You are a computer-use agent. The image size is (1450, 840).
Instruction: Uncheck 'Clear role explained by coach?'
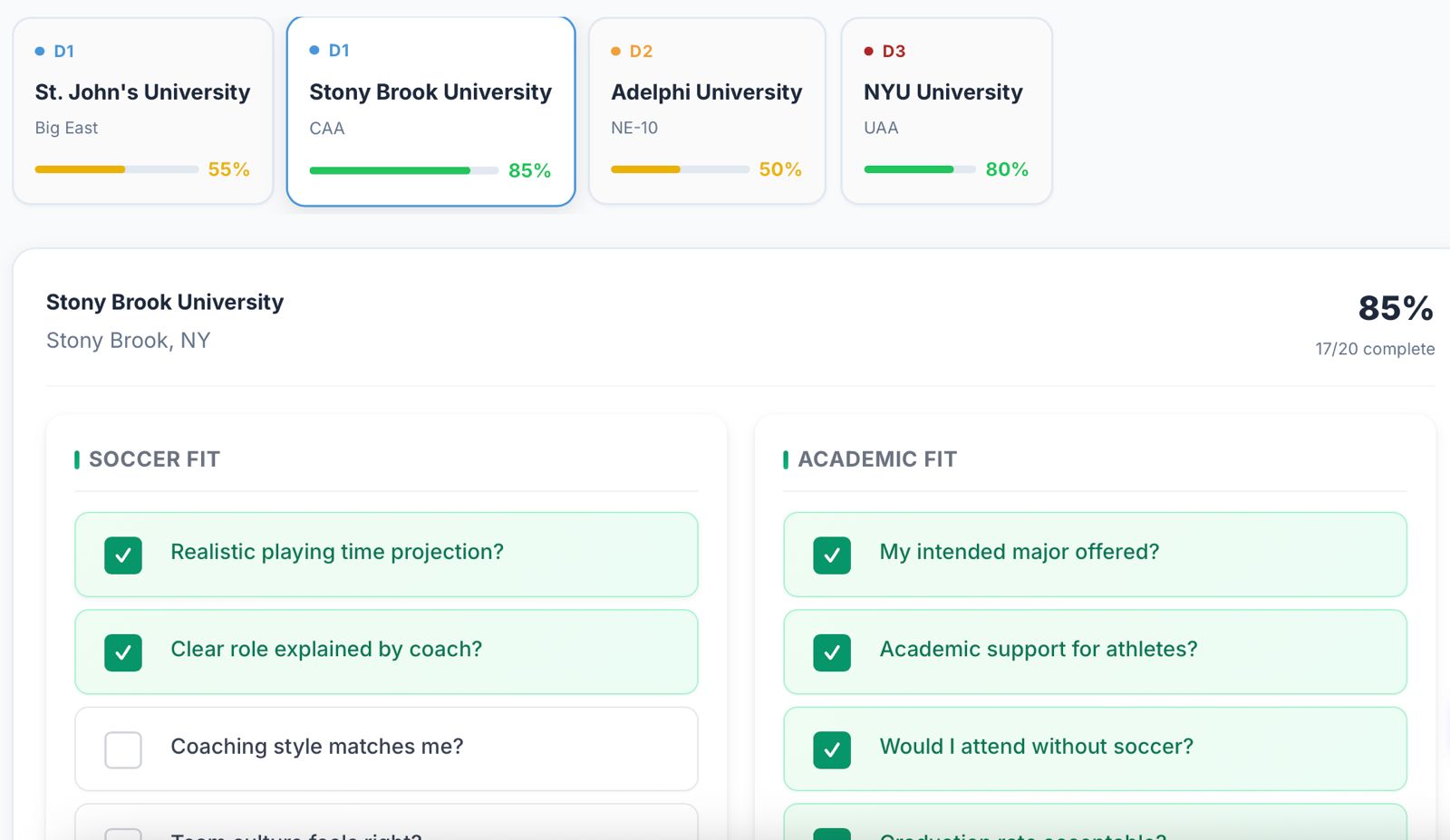[x=123, y=652]
